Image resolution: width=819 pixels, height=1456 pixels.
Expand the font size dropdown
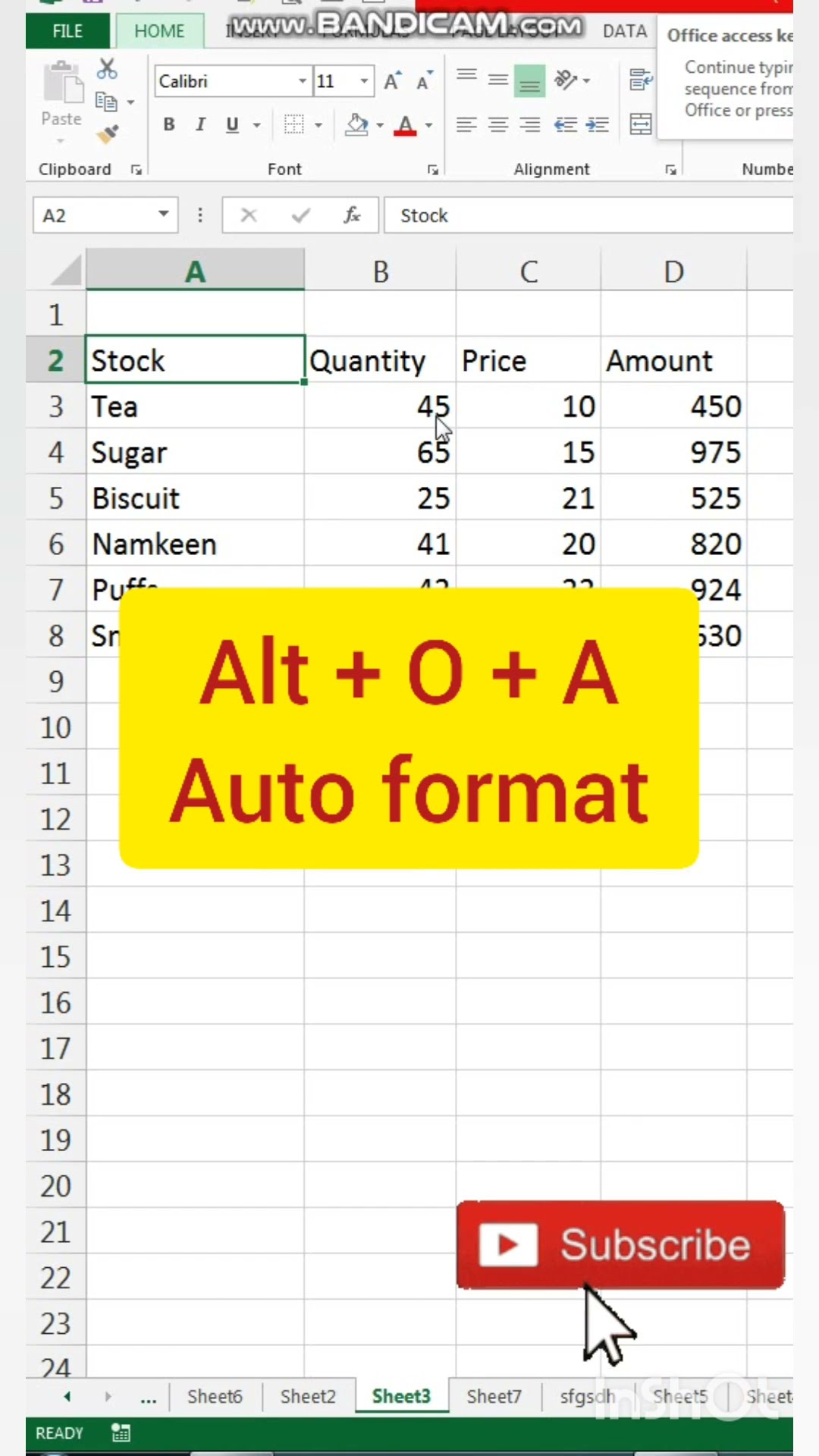(x=365, y=80)
